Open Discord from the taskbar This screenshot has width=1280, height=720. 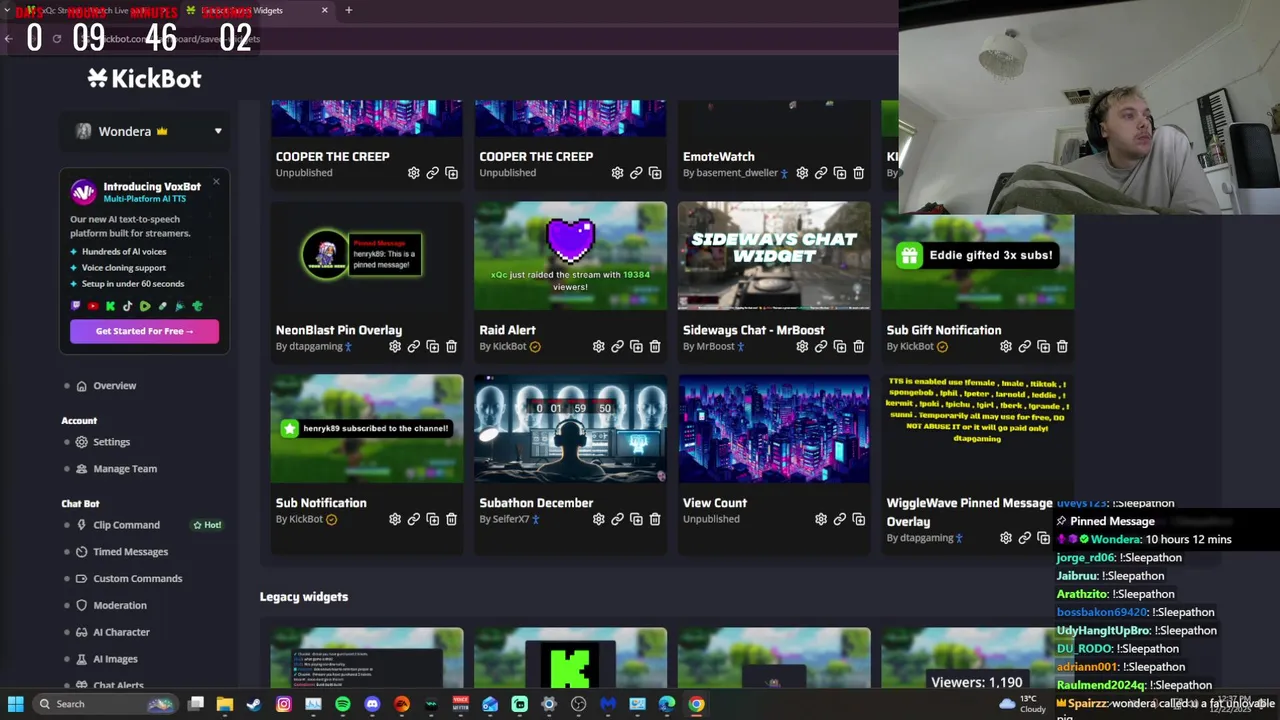click(372, 704)
